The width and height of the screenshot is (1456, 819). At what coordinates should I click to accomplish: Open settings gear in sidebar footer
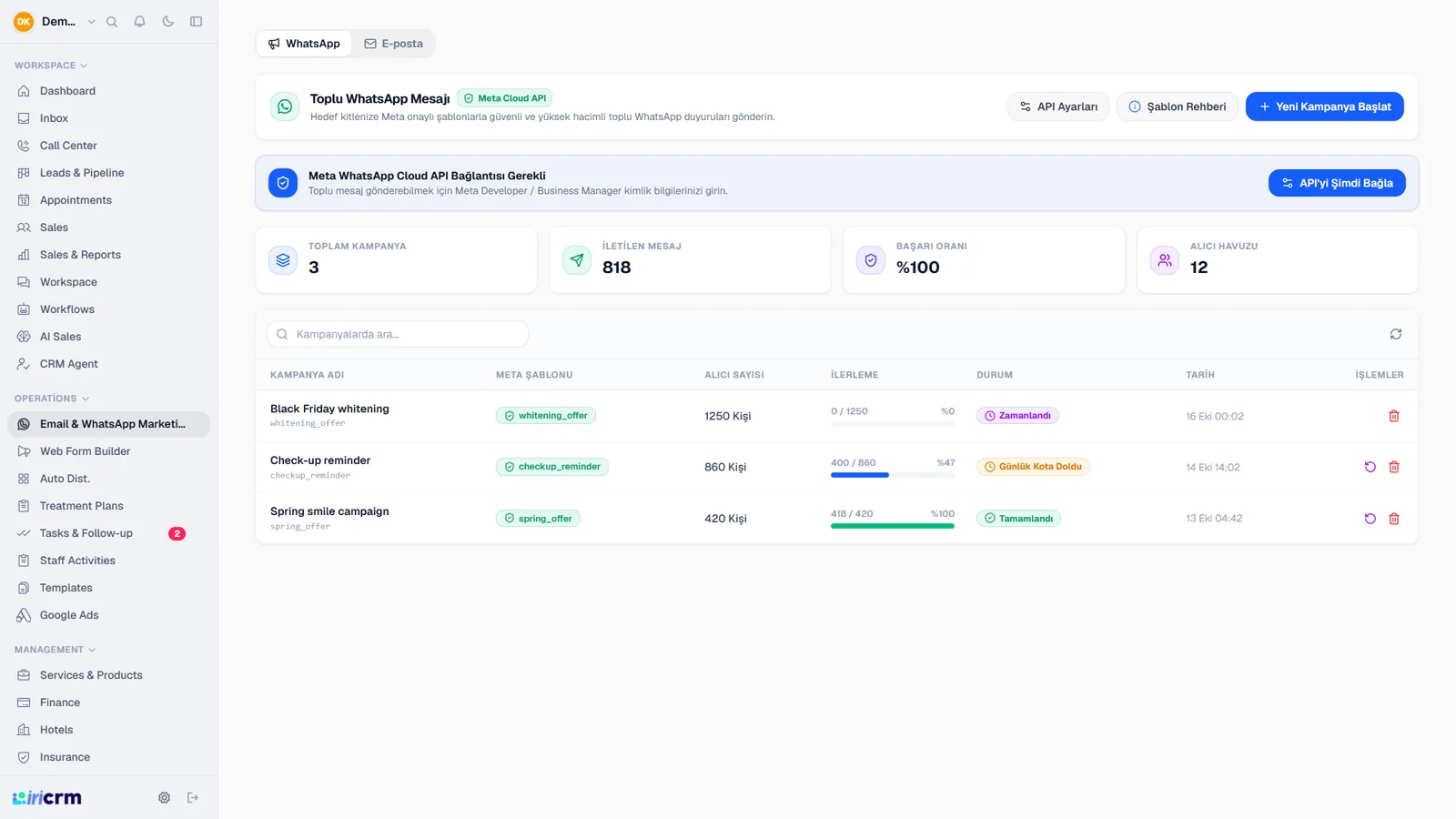[x=164, y=798]
